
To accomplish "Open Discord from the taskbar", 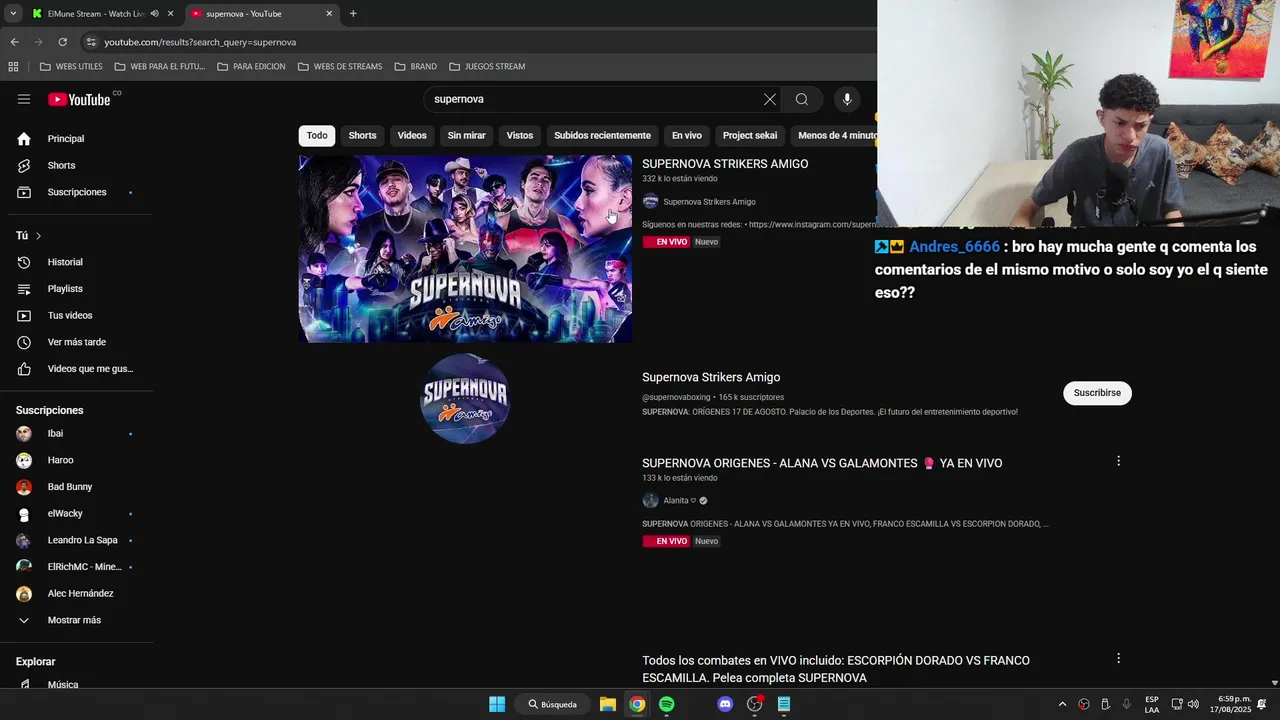I will coord(725,704).
